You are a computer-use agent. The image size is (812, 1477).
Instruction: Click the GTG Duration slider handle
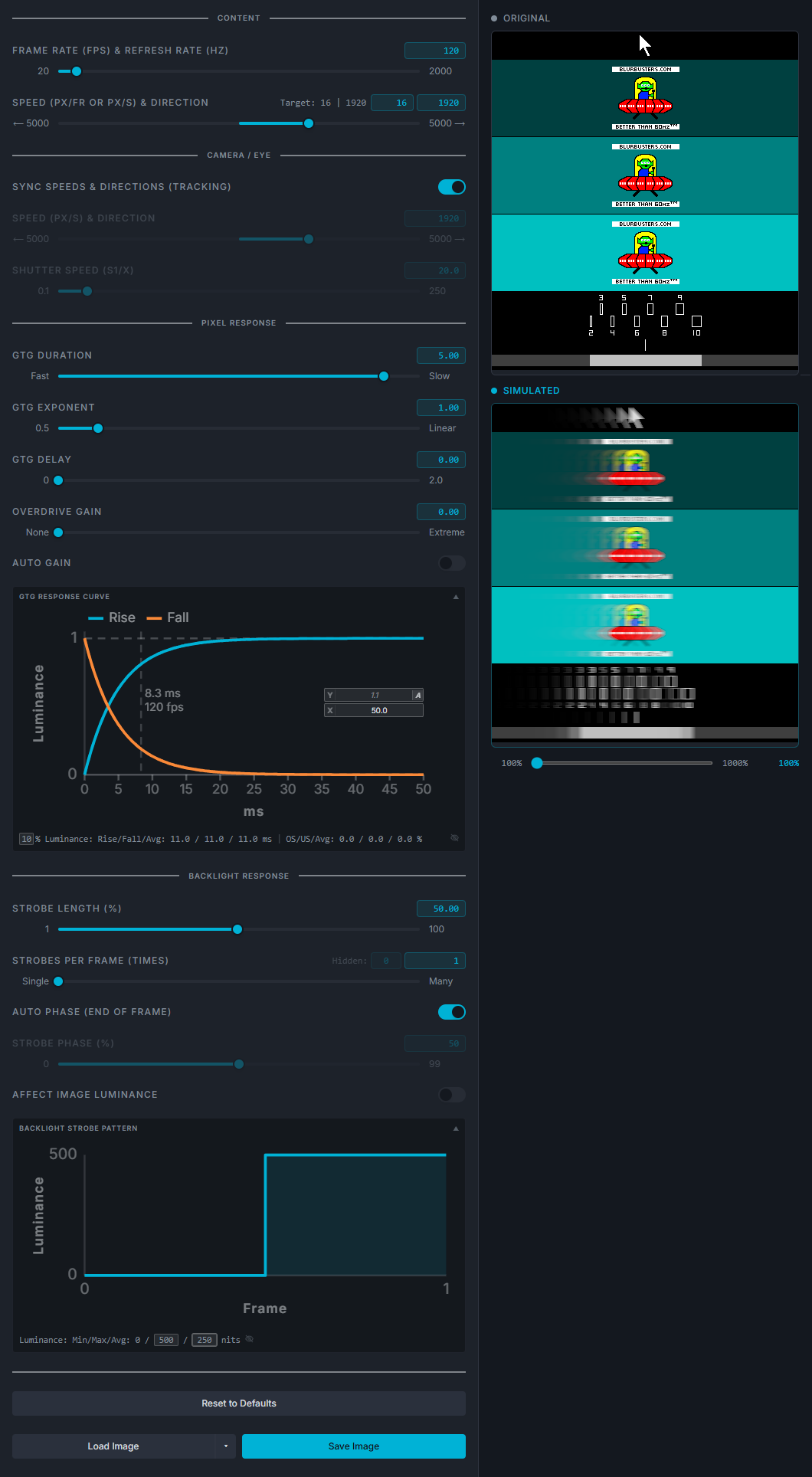(384, 376)
